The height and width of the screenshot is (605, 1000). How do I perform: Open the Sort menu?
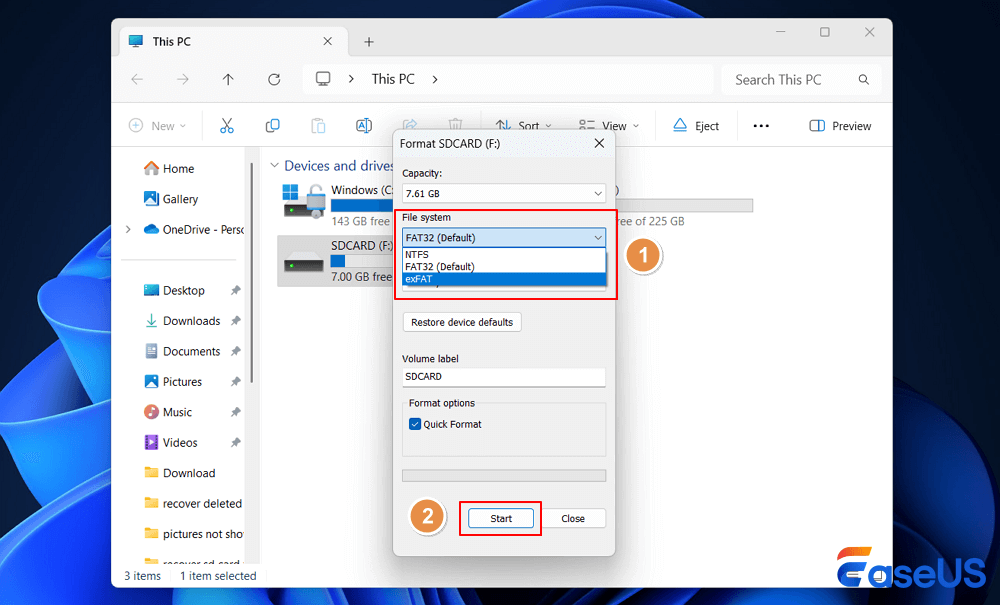click(x=524, y=125)
